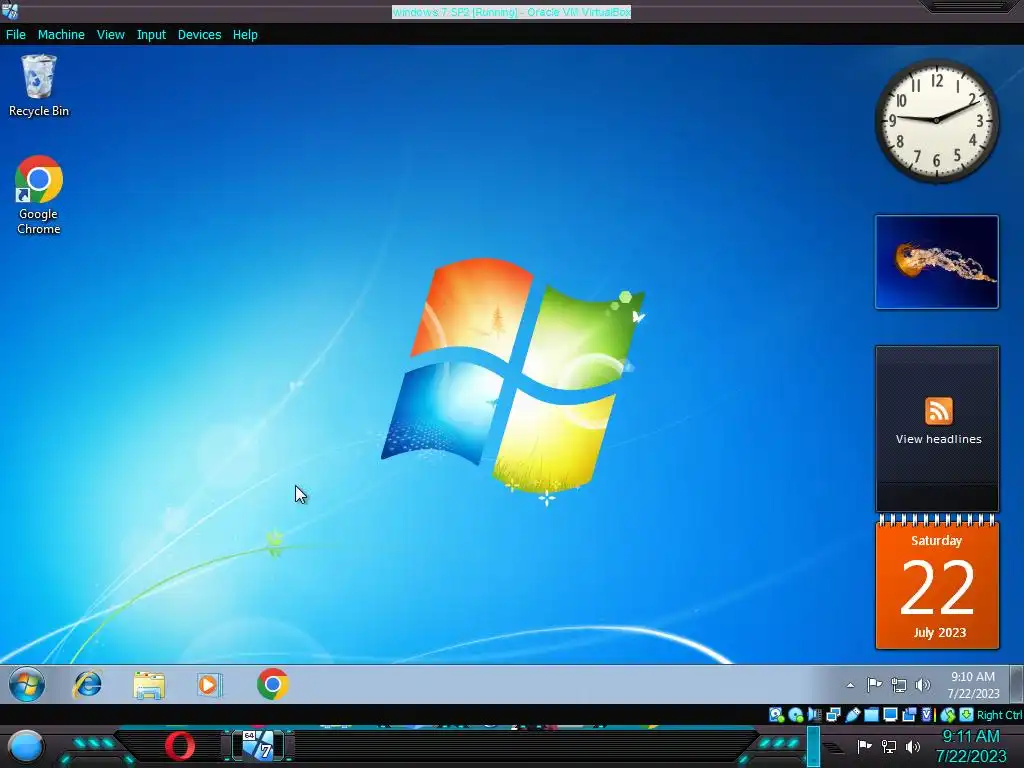1024x768 pixels.
Task: Open the View menu
Action: 110,35
